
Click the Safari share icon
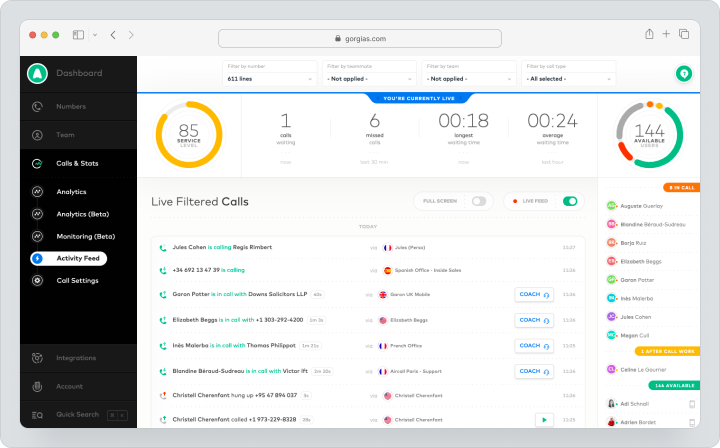[x=649, y=34]
